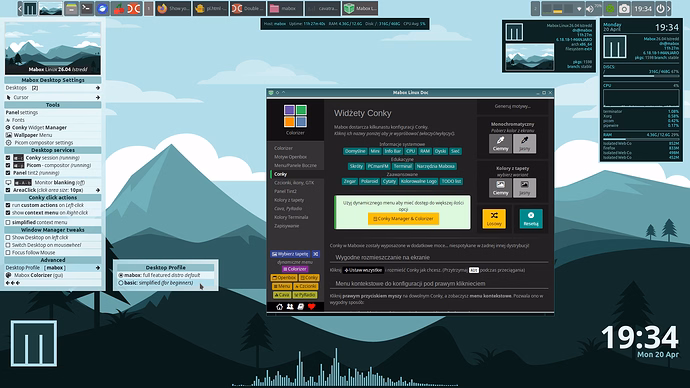
Task: Switch to the Firefox taskbar window
Action: coord(172,8)
